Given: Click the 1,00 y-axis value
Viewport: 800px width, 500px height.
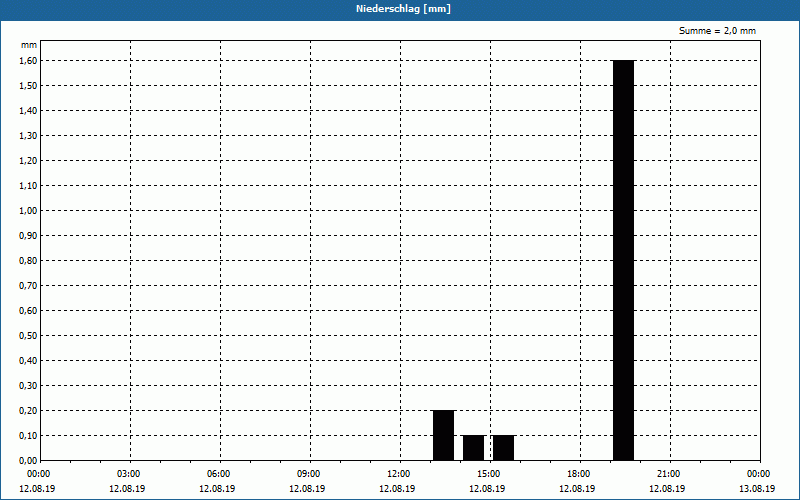Looking at the screenshot, I should click(28, 210).
